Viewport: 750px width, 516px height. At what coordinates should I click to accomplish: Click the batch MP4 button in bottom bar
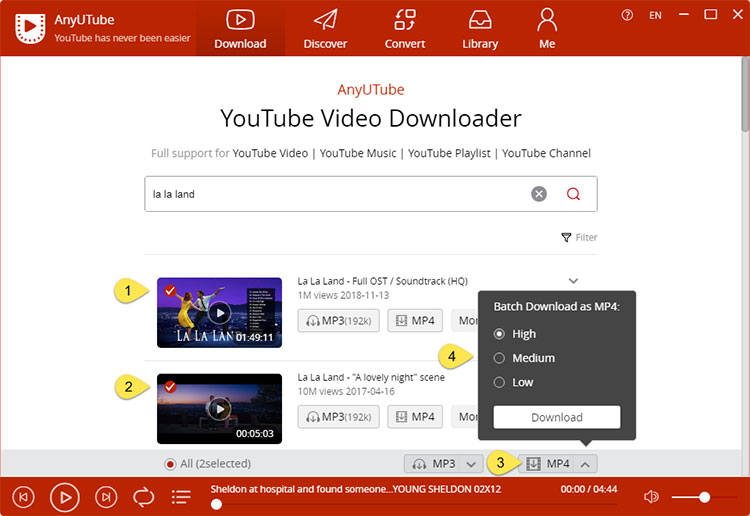(x=547, y=463)
